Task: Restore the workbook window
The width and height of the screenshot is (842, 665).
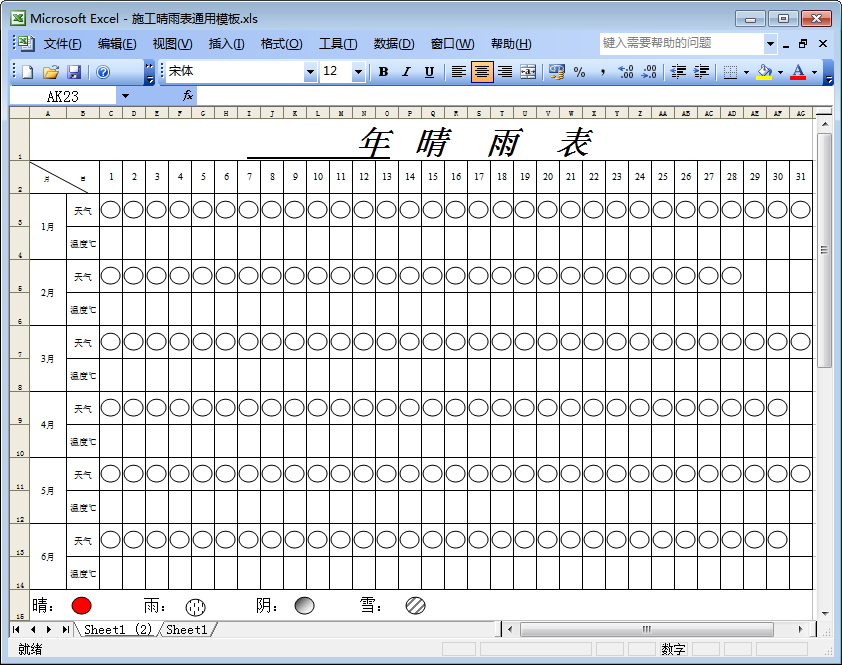Action: tap(803, 44)
